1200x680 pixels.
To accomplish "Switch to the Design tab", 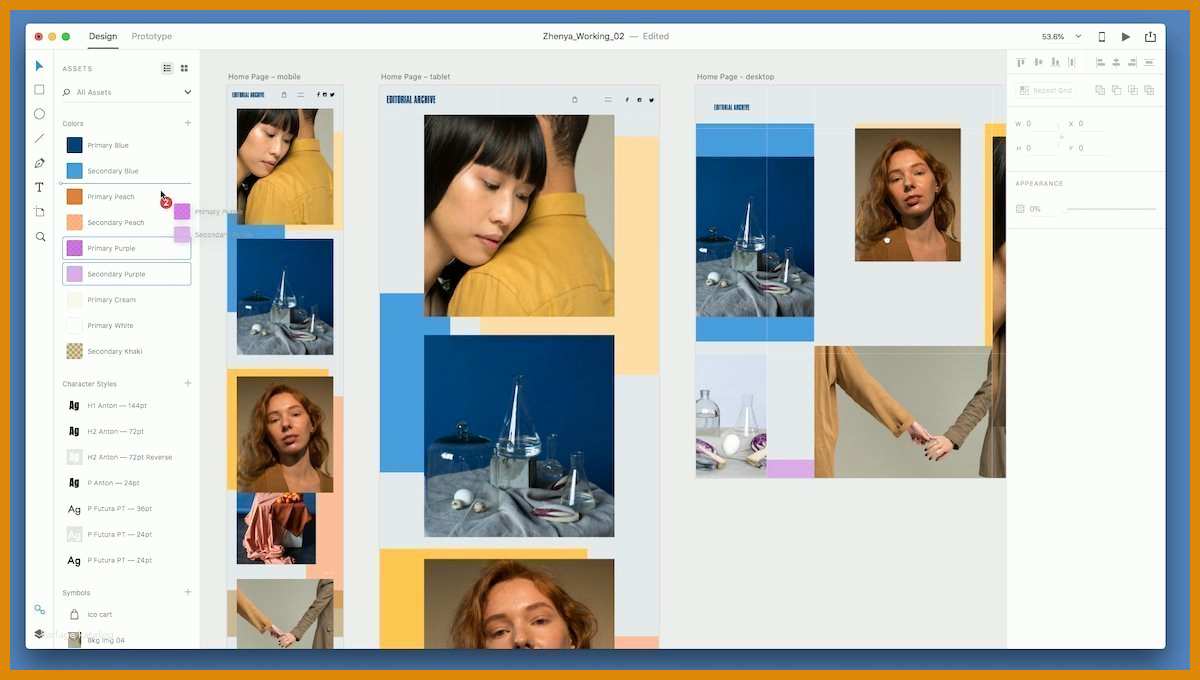I will click(x=103, y=36).
